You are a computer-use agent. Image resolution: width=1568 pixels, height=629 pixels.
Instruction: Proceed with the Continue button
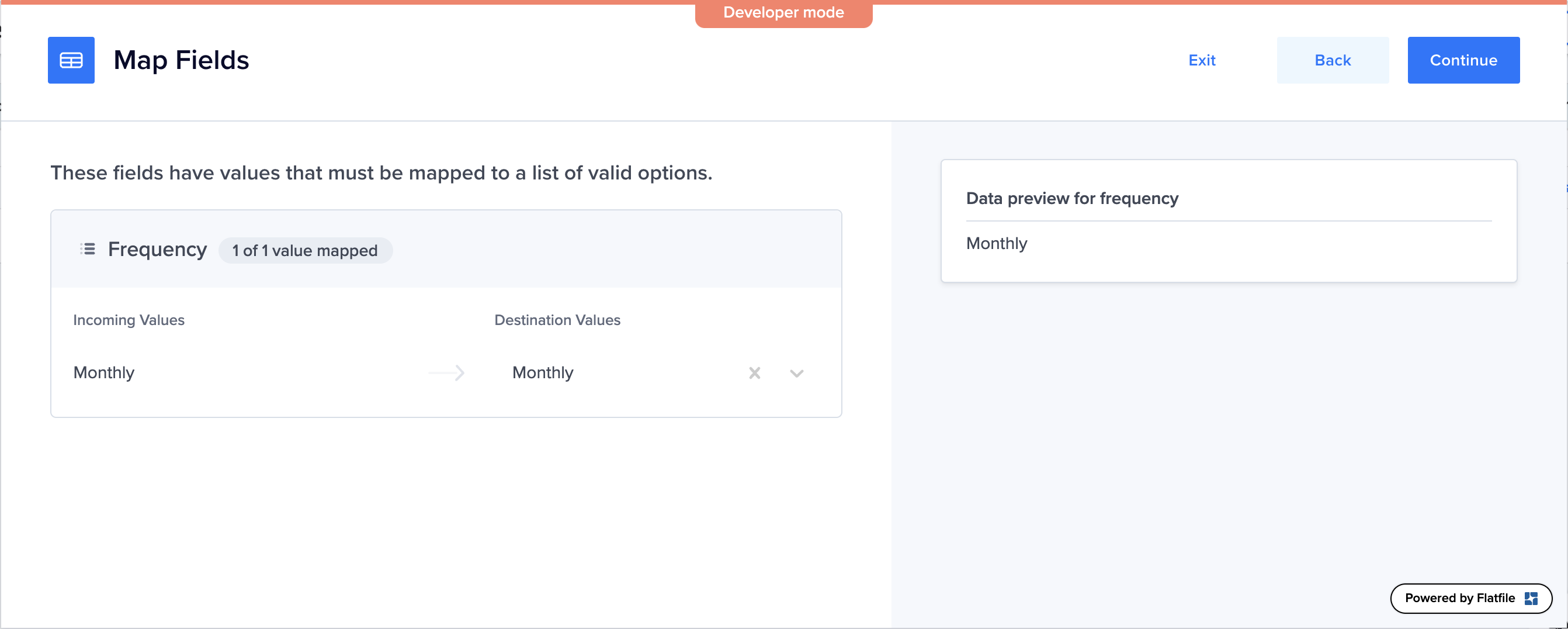tap(1463, 60)
